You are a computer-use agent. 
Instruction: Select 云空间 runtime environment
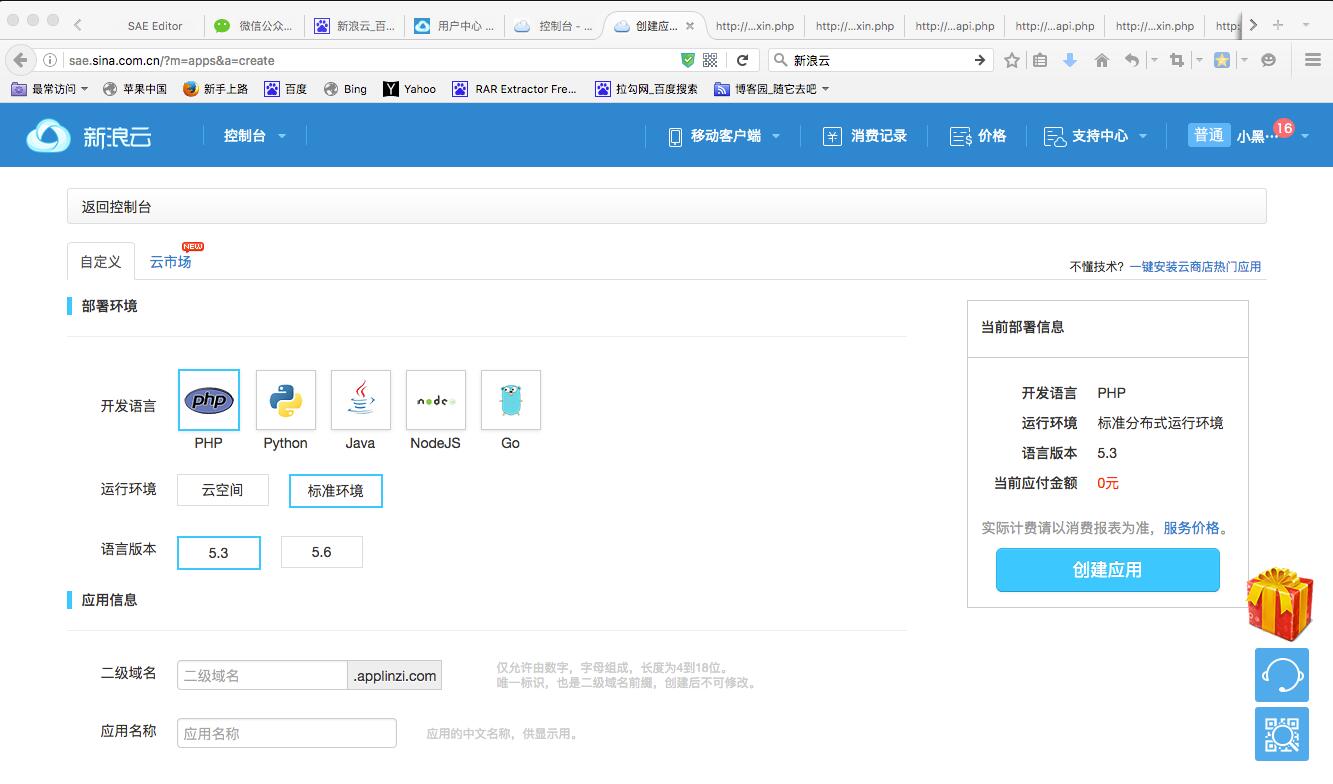[x=222, y=490]
